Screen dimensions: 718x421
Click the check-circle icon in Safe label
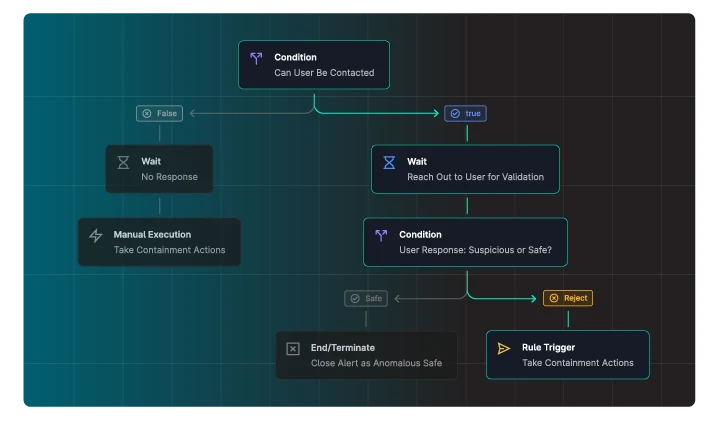(355, 299)
